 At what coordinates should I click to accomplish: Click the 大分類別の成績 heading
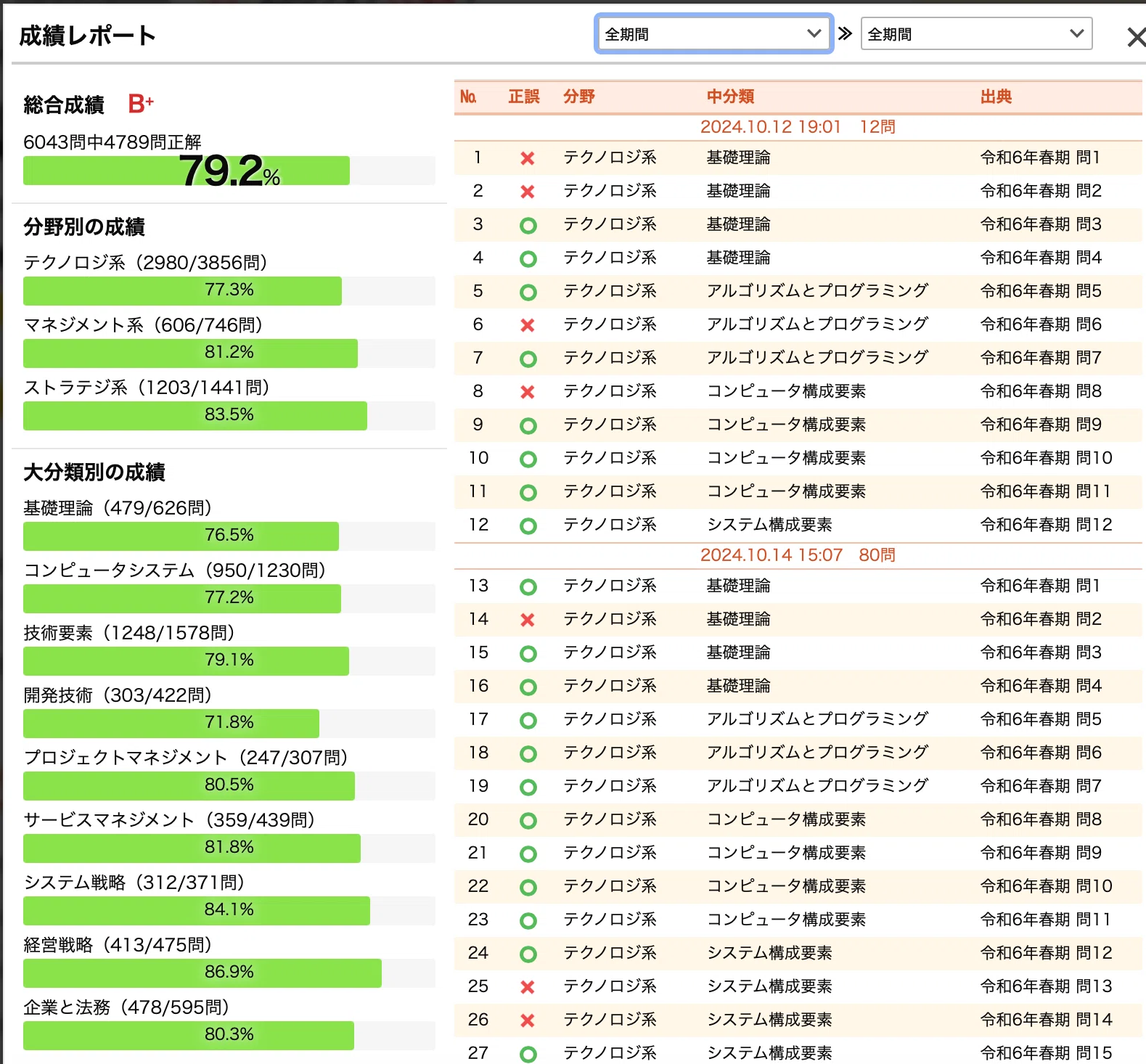click(x=94, y=472)
